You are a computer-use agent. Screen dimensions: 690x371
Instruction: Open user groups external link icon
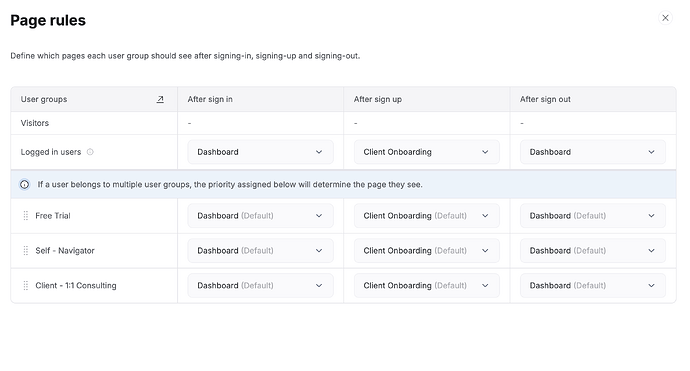click(160, 99)
